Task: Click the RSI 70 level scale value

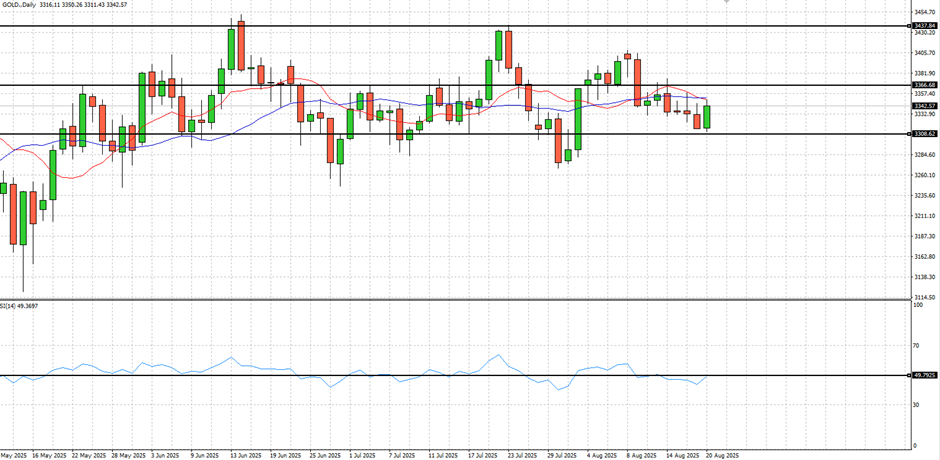Action: [917, 346]
